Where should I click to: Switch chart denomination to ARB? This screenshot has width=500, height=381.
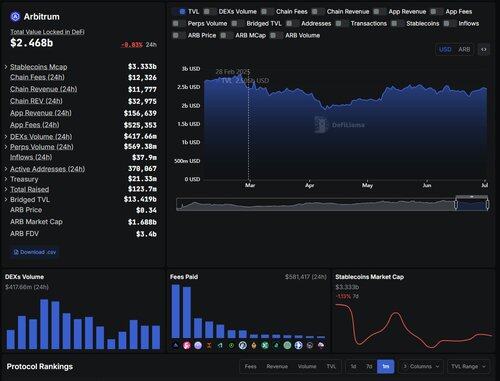tap(464, 50)
